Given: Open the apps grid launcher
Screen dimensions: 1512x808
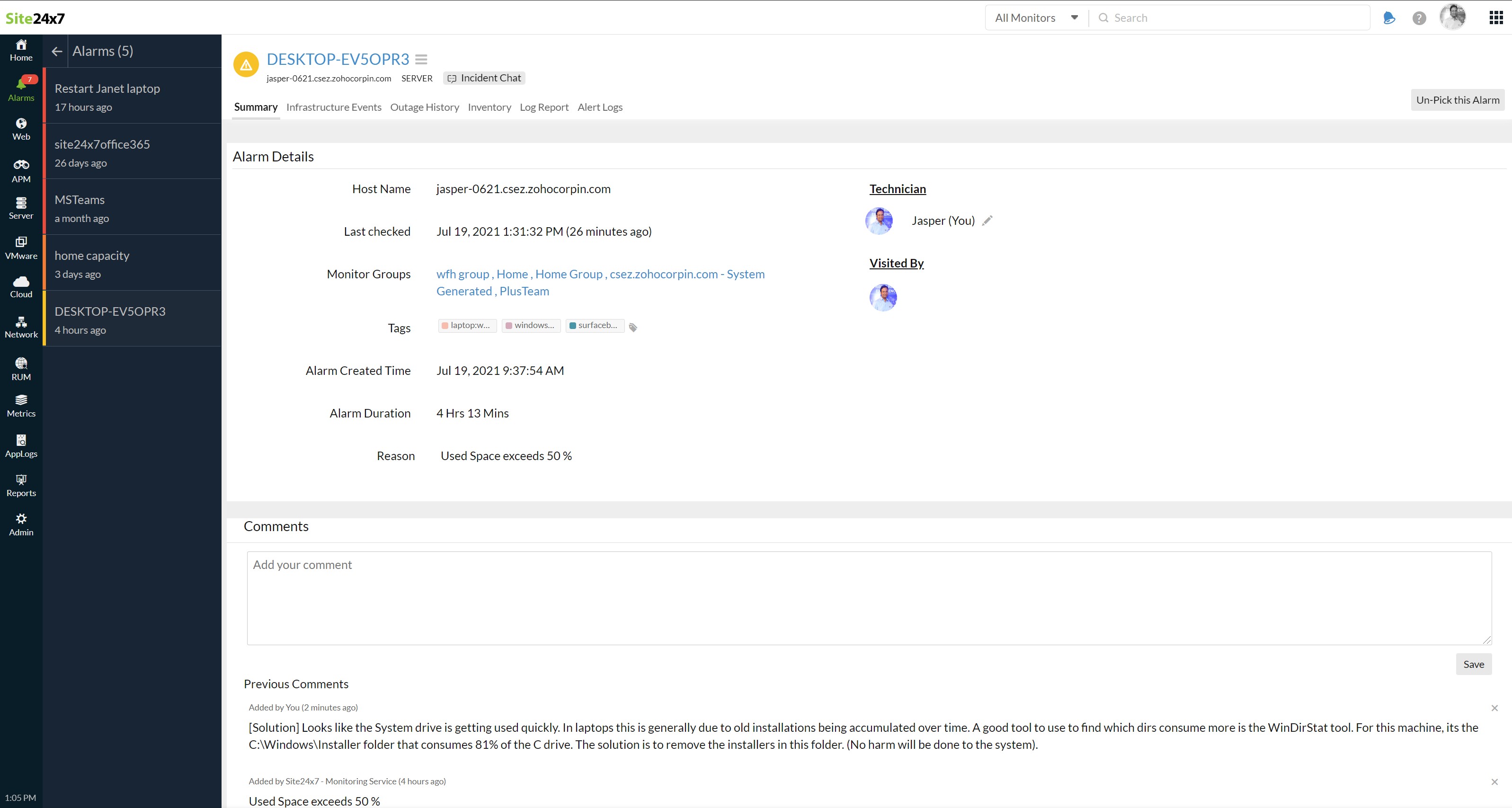Looking at the screenshot, I should click(x=1495, y=18).
